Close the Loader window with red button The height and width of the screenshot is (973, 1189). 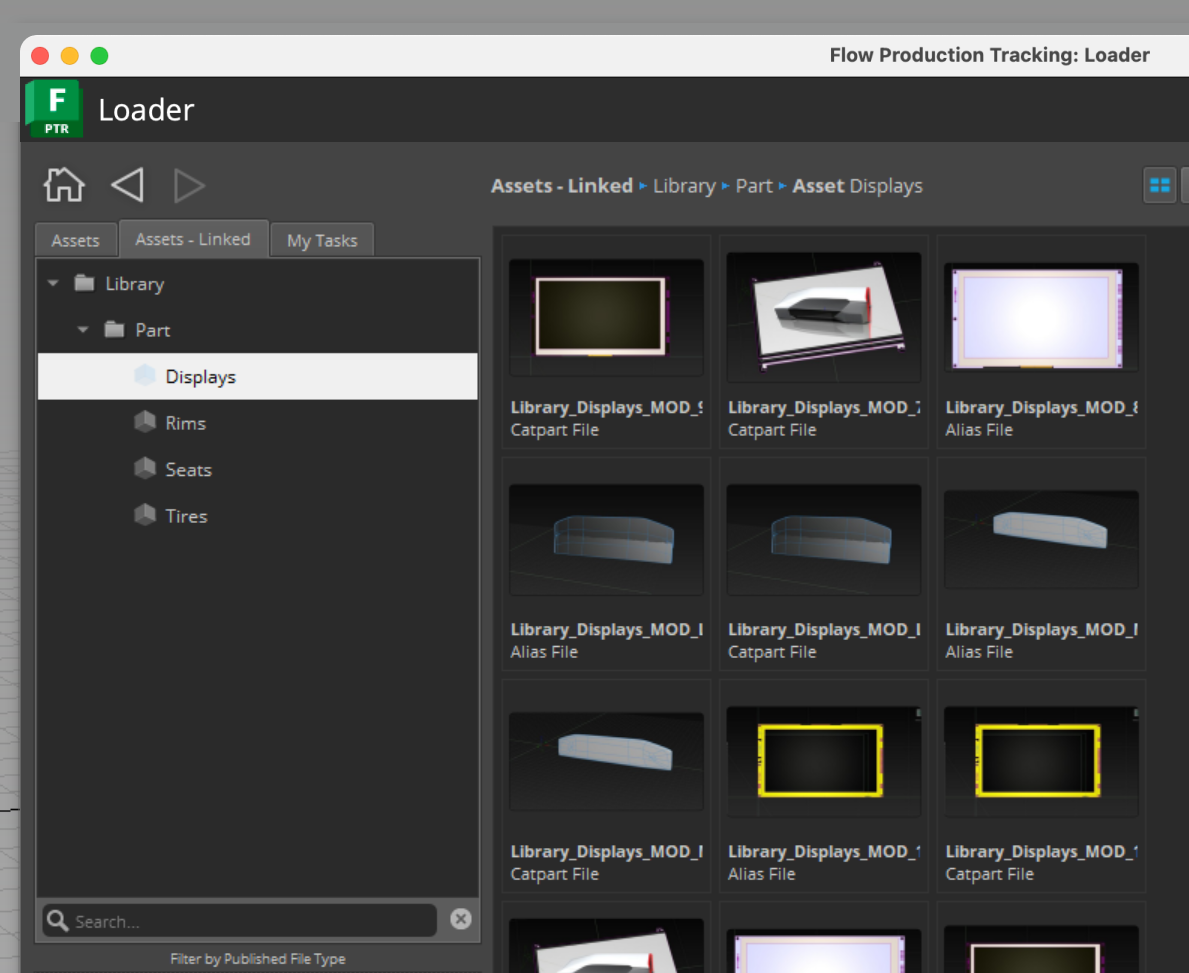coord(40,55)
